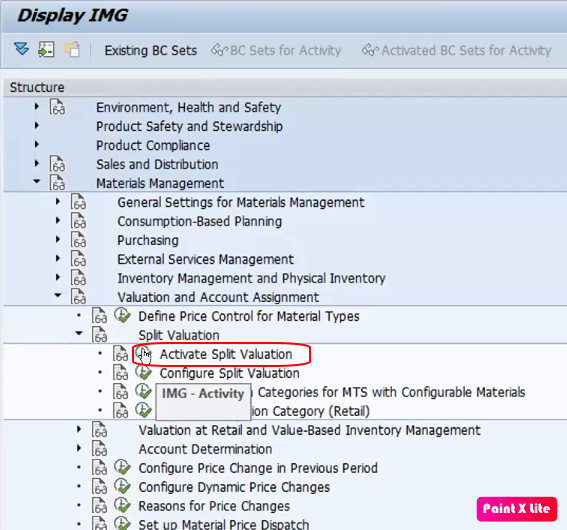
Task: Execute the Configure Split Valuation activity icon
Action: 144,372
